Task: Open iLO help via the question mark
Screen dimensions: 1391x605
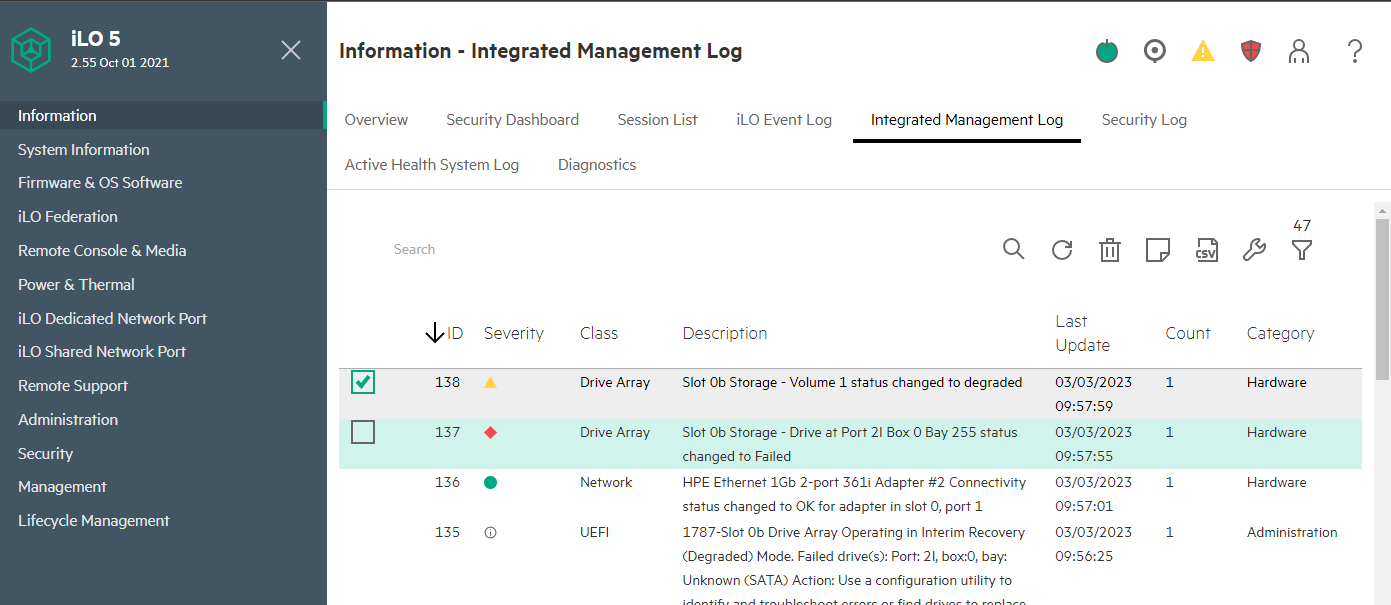Action: (1355, 50)
